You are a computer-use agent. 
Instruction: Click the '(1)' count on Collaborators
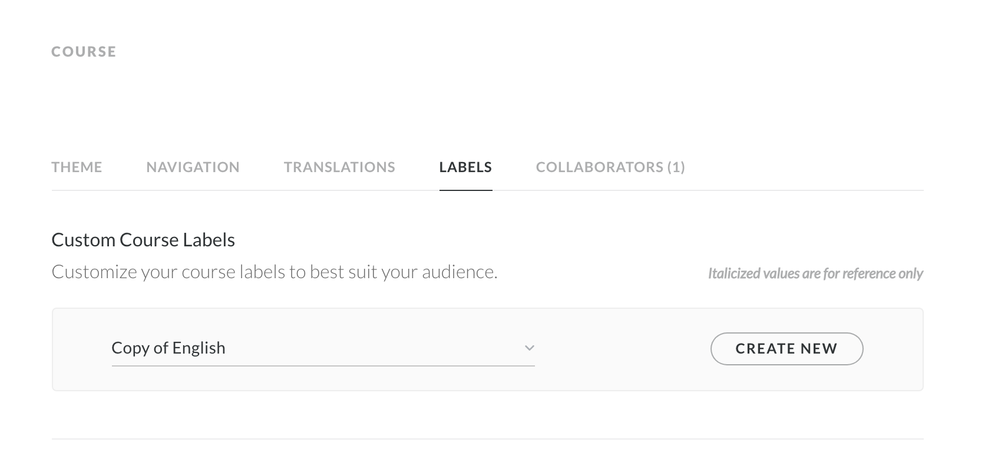pyautogui.click(x=676, y=167)
